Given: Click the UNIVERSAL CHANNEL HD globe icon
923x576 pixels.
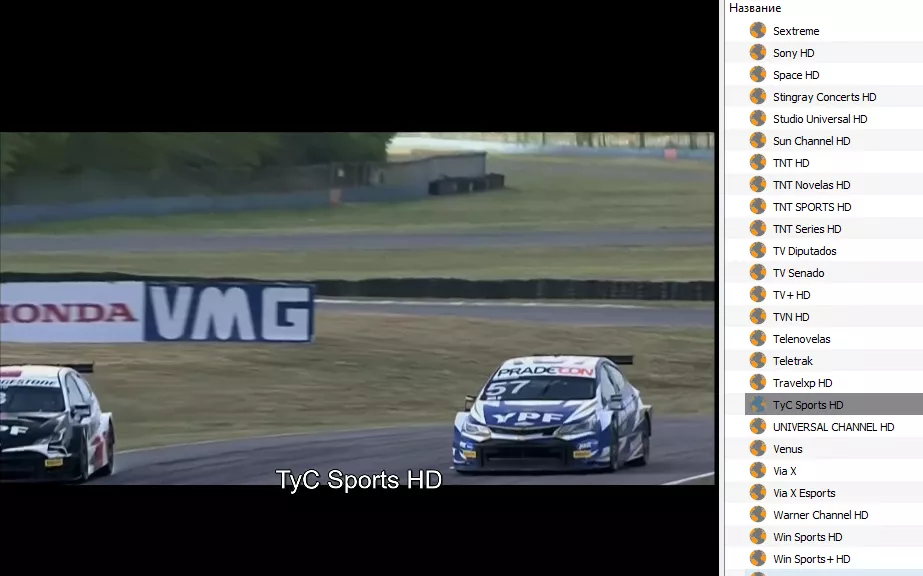Looking at the screenshot, I should (758, 427).
